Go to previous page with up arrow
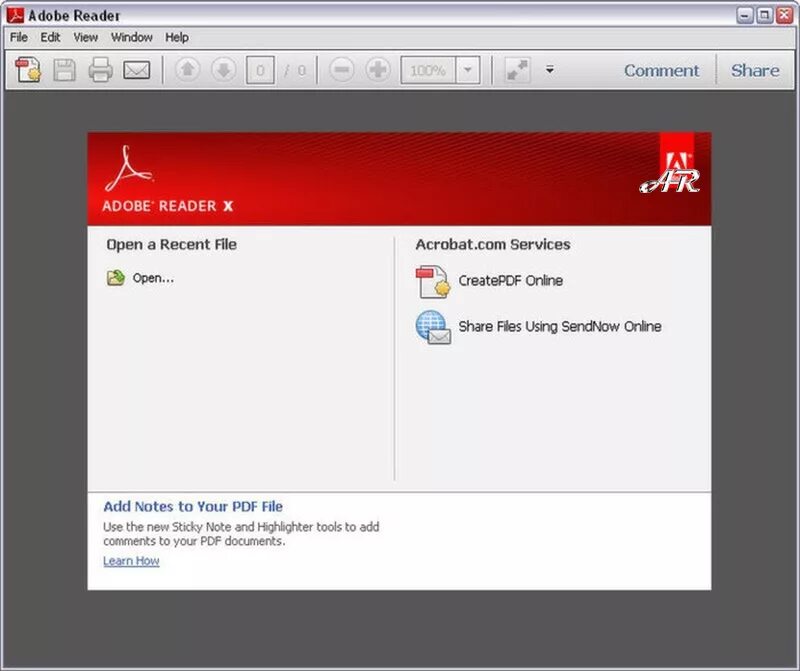800x671 pixels. click(187, 69)
